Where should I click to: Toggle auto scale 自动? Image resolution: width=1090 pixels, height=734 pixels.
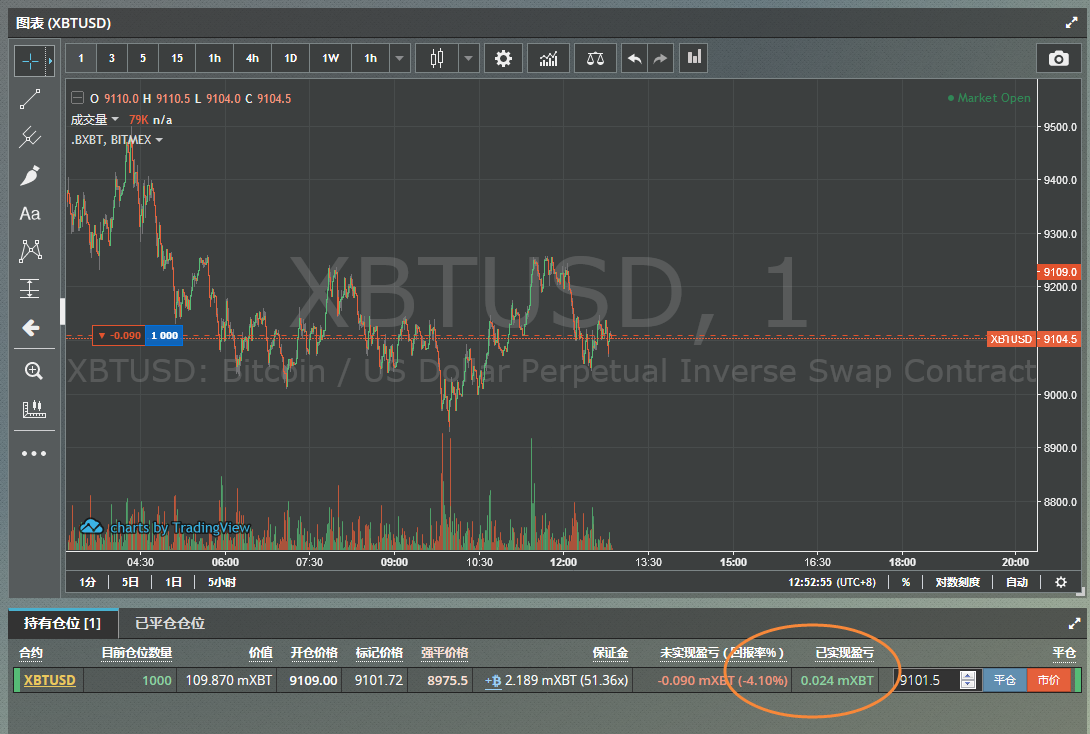coord(1017,582)
